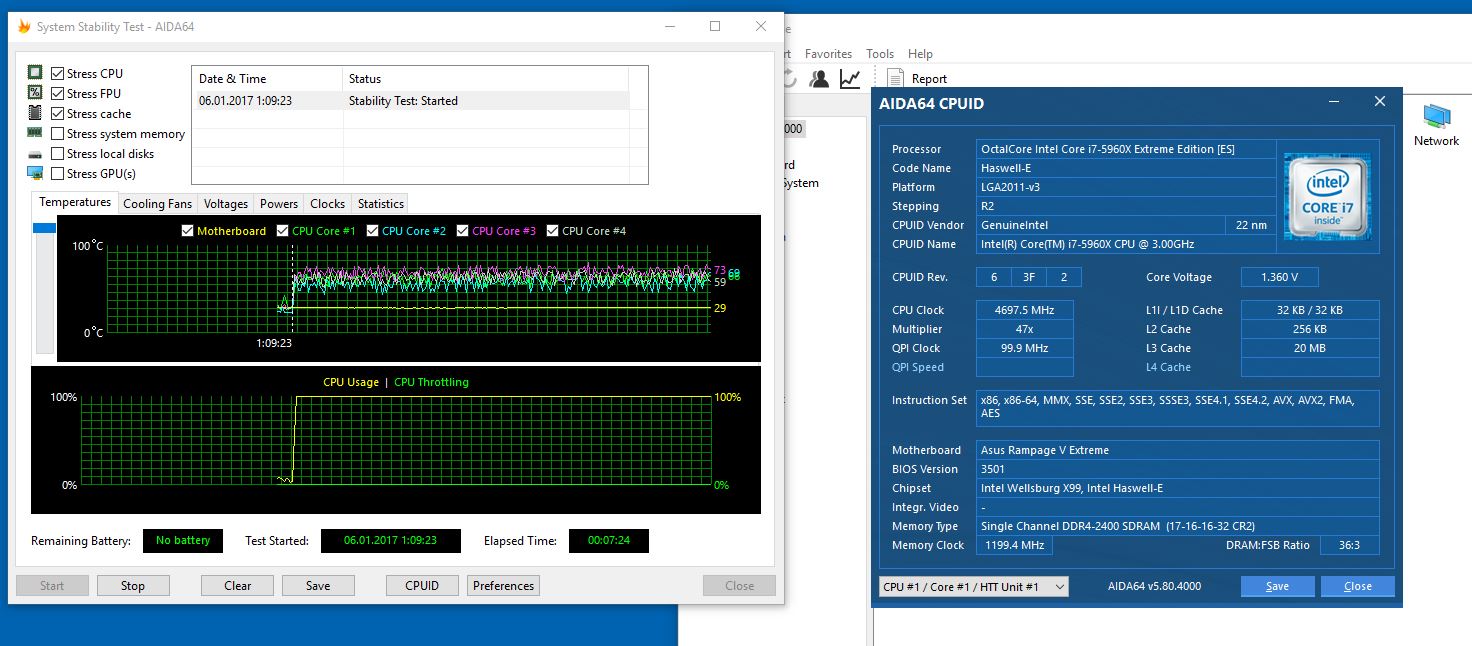The height and width of the screenshot is (646, 1472).
Task: Hide CPU Core #1 graph line
Action: 283,231
